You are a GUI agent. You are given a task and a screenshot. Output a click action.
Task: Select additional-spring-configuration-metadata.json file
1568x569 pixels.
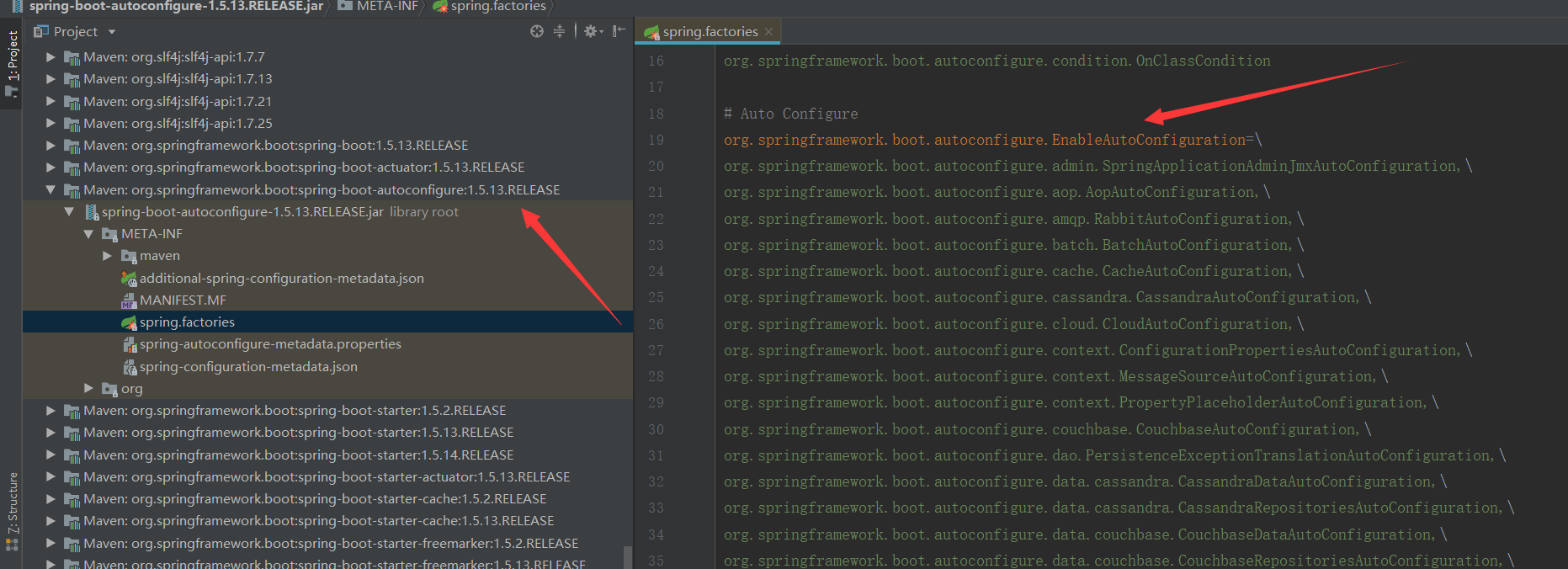[281, 278]
